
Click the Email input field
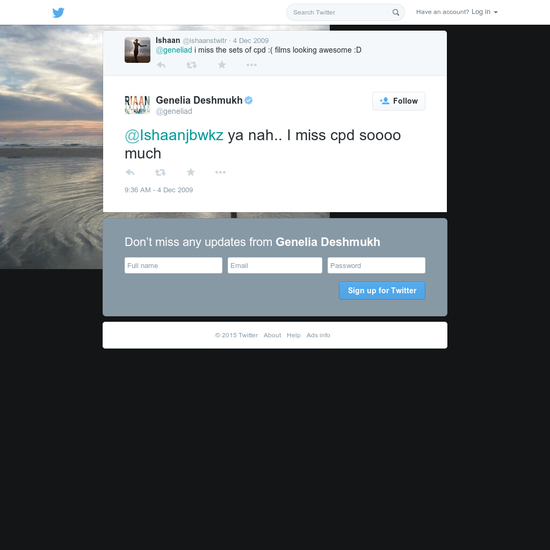275,266
